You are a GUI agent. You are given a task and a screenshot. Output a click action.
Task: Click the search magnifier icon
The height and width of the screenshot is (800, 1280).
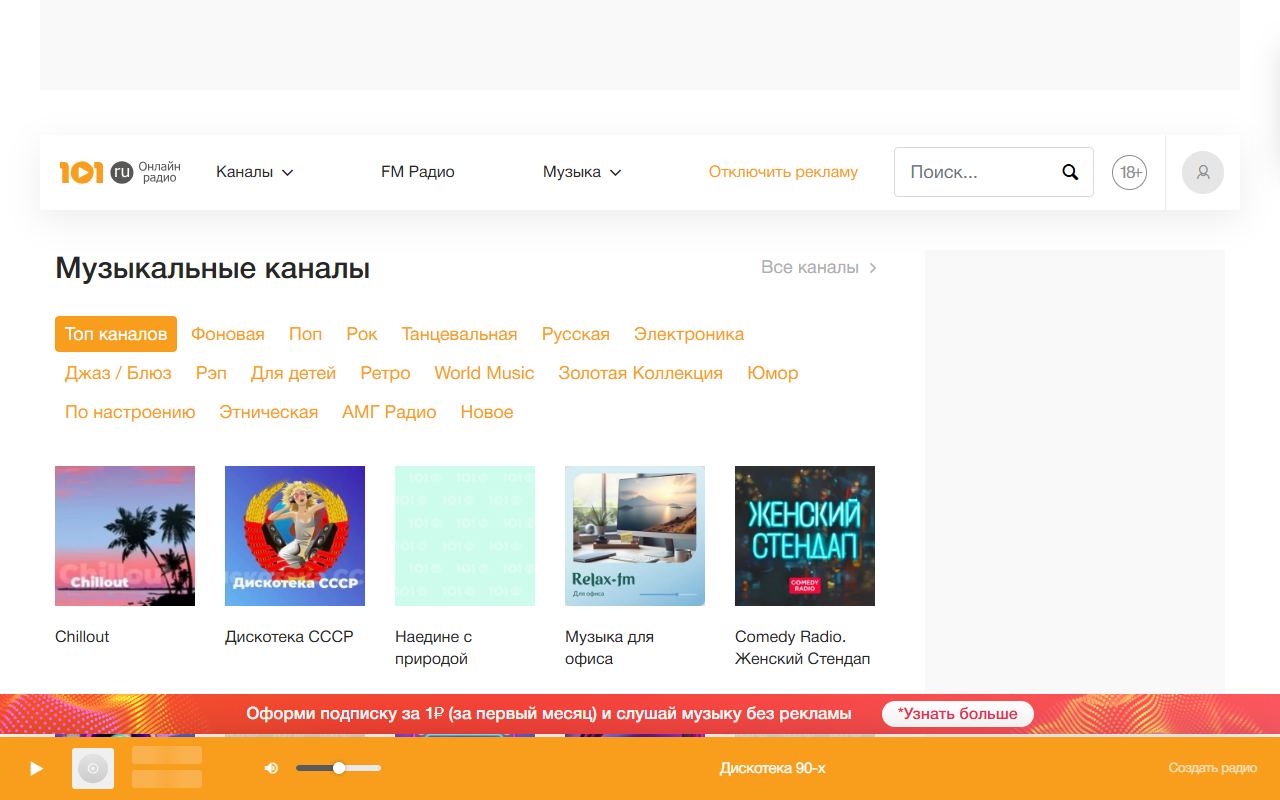tap(1070, 172)
